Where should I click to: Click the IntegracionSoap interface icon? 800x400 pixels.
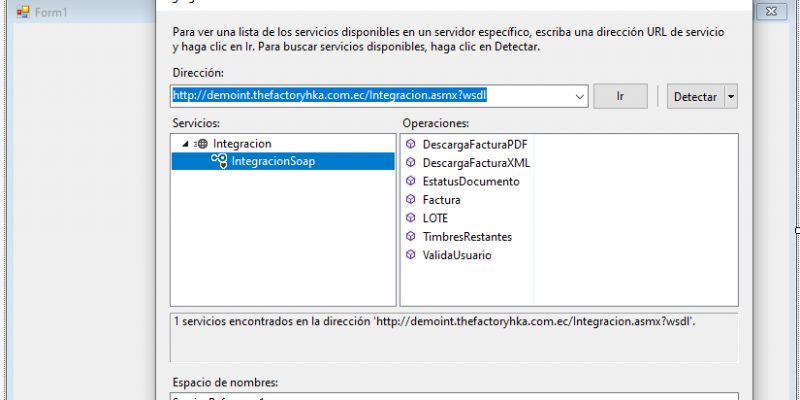tap(219, 162)
